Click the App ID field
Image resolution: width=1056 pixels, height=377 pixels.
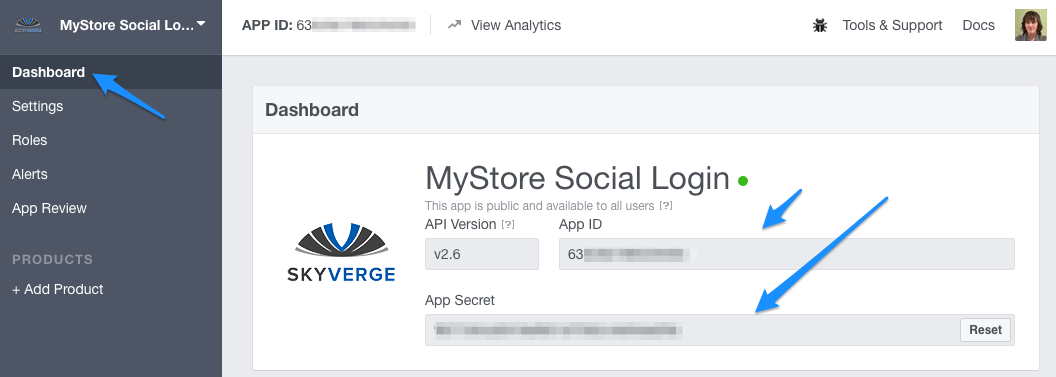point(787,254)
